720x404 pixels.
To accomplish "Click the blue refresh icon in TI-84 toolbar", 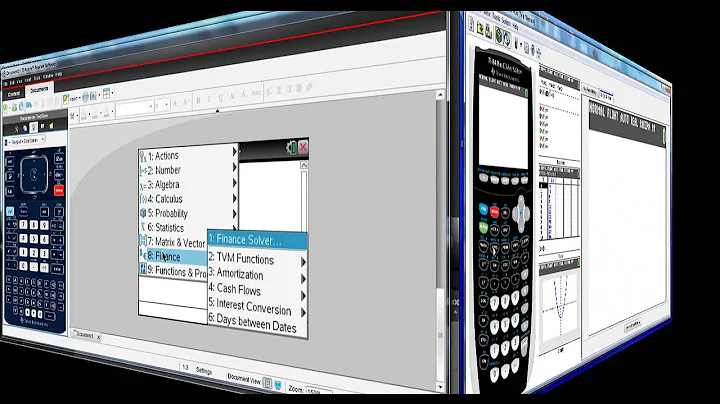I will click(507, 39).
